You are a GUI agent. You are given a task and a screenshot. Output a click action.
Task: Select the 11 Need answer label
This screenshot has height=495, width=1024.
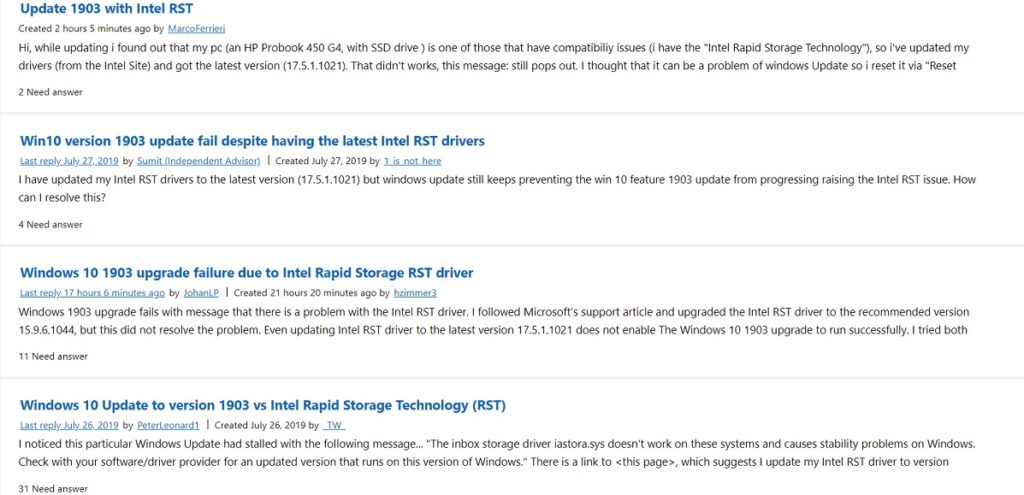click(x=53, y=357)
